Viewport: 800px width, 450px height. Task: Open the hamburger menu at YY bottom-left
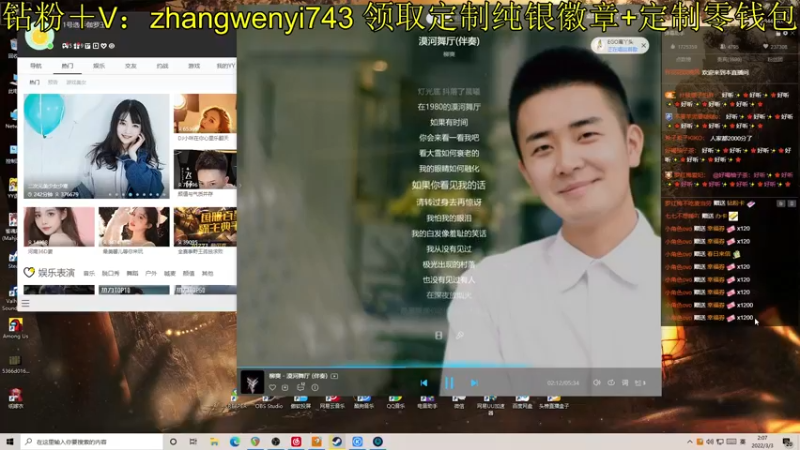point(26,304)
